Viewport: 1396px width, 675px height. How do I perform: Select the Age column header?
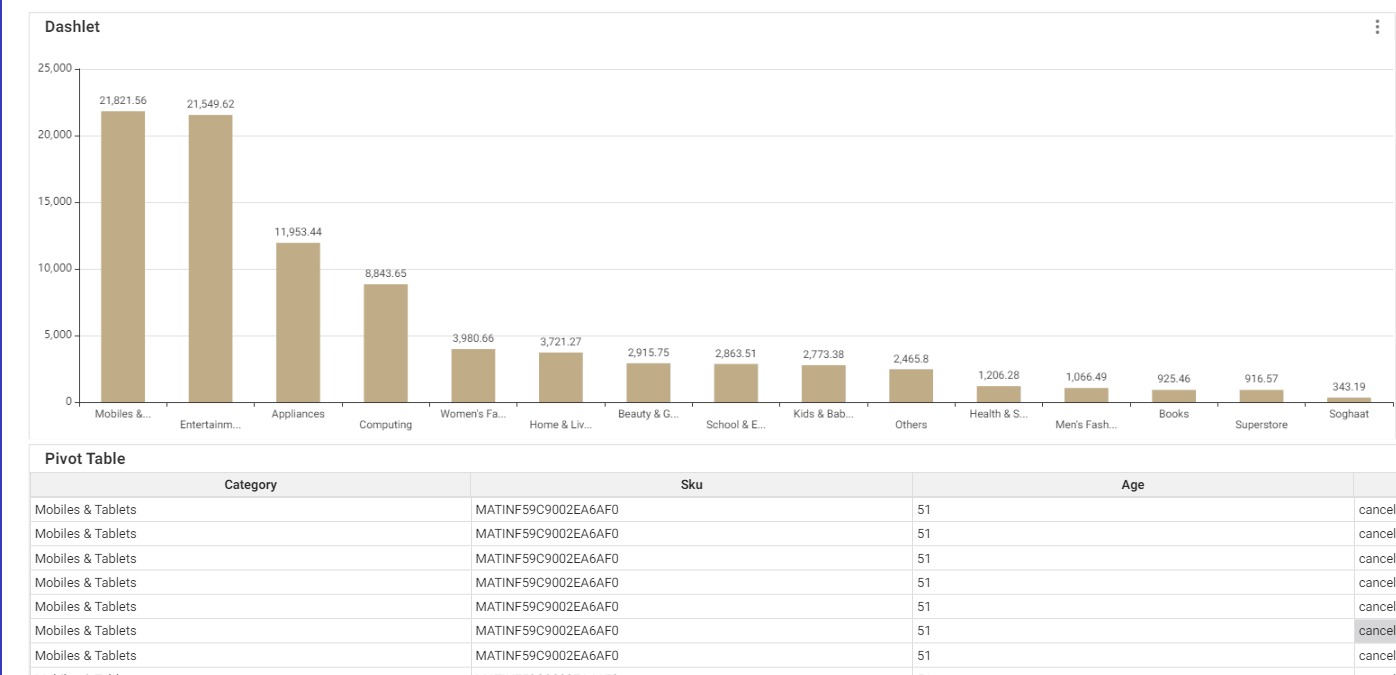point(1133,485)
